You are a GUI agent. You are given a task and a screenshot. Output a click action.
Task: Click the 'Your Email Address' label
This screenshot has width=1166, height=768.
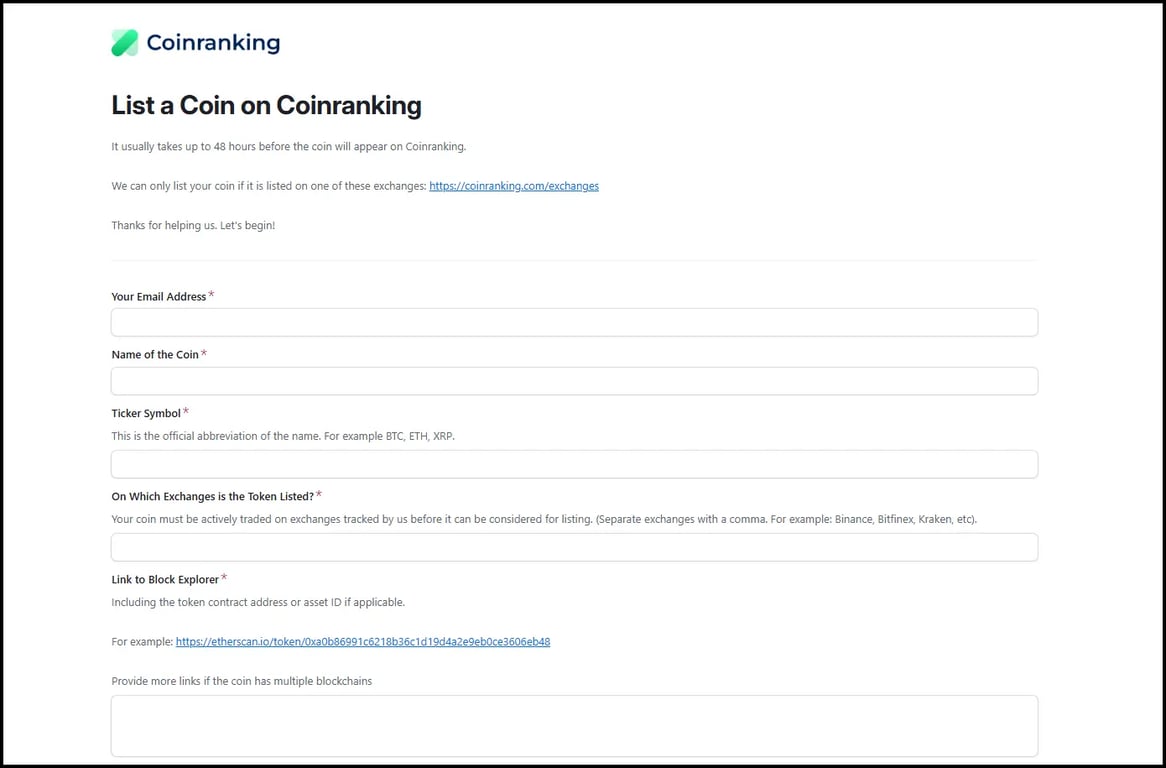[x=158, y=297]
